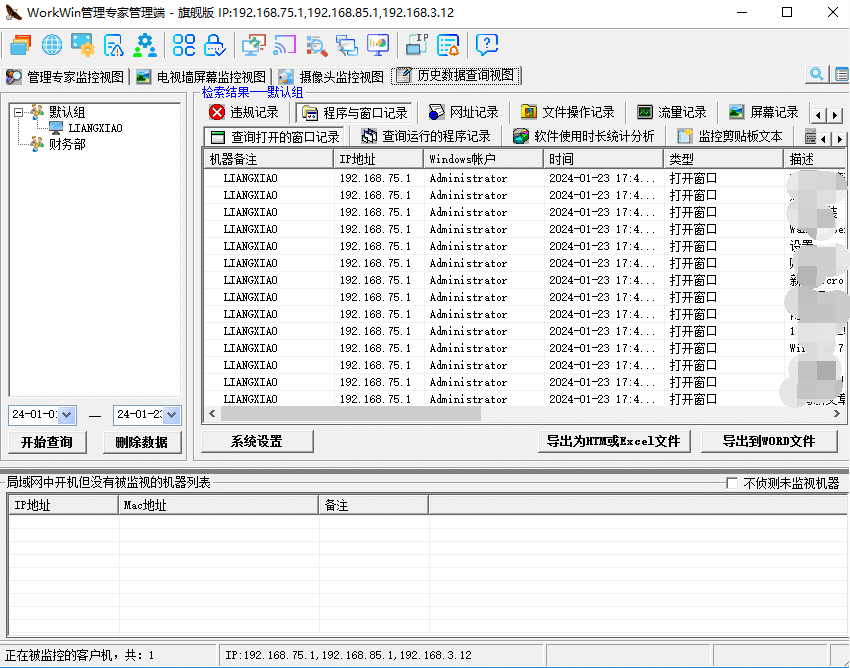The width and height of the screenshot is (850, 668).
Task: Click the 备注 column header in lower list
Action: coord(374,505)
